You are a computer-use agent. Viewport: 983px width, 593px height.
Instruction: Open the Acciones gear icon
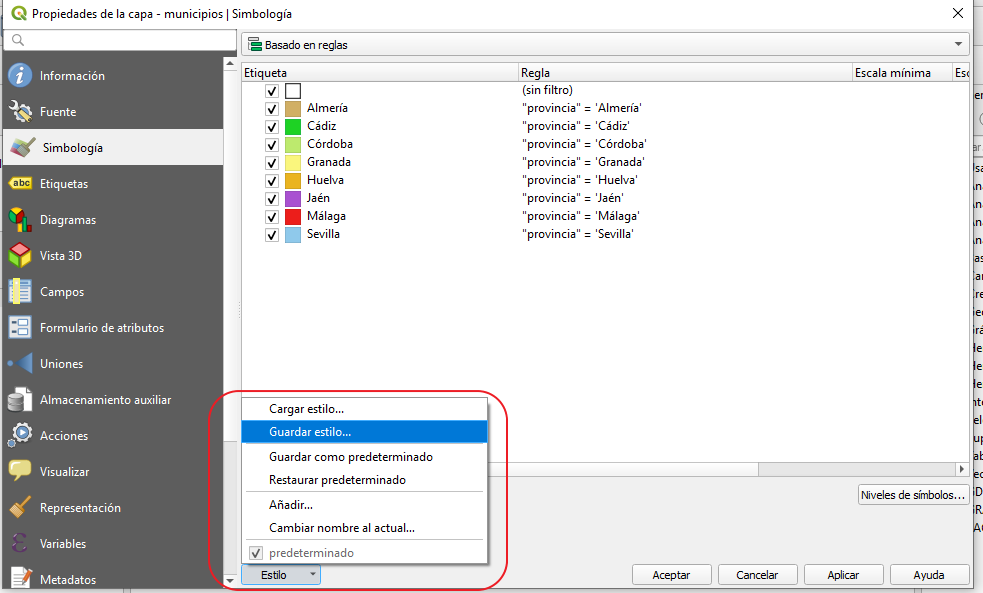20,435
